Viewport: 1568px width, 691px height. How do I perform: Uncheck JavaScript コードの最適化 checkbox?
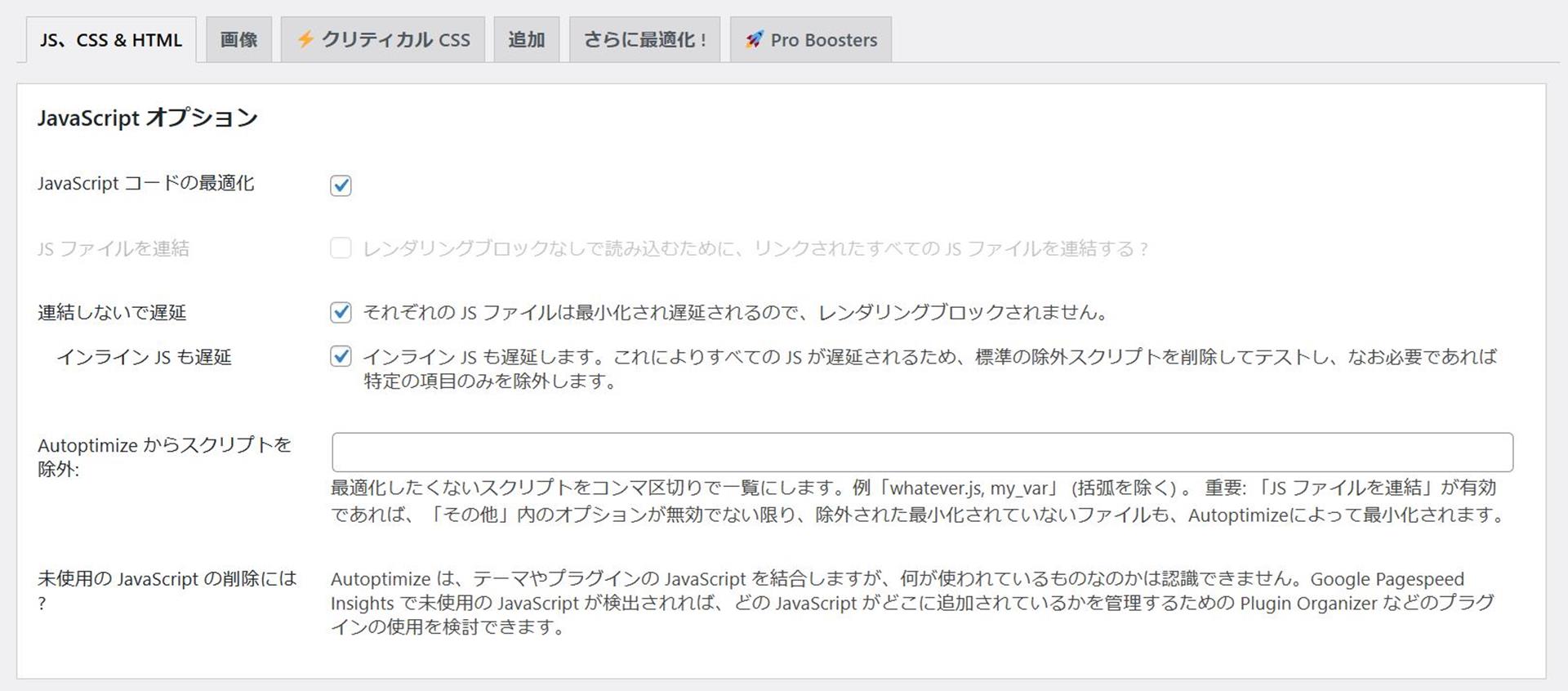[x=341, y=185]
